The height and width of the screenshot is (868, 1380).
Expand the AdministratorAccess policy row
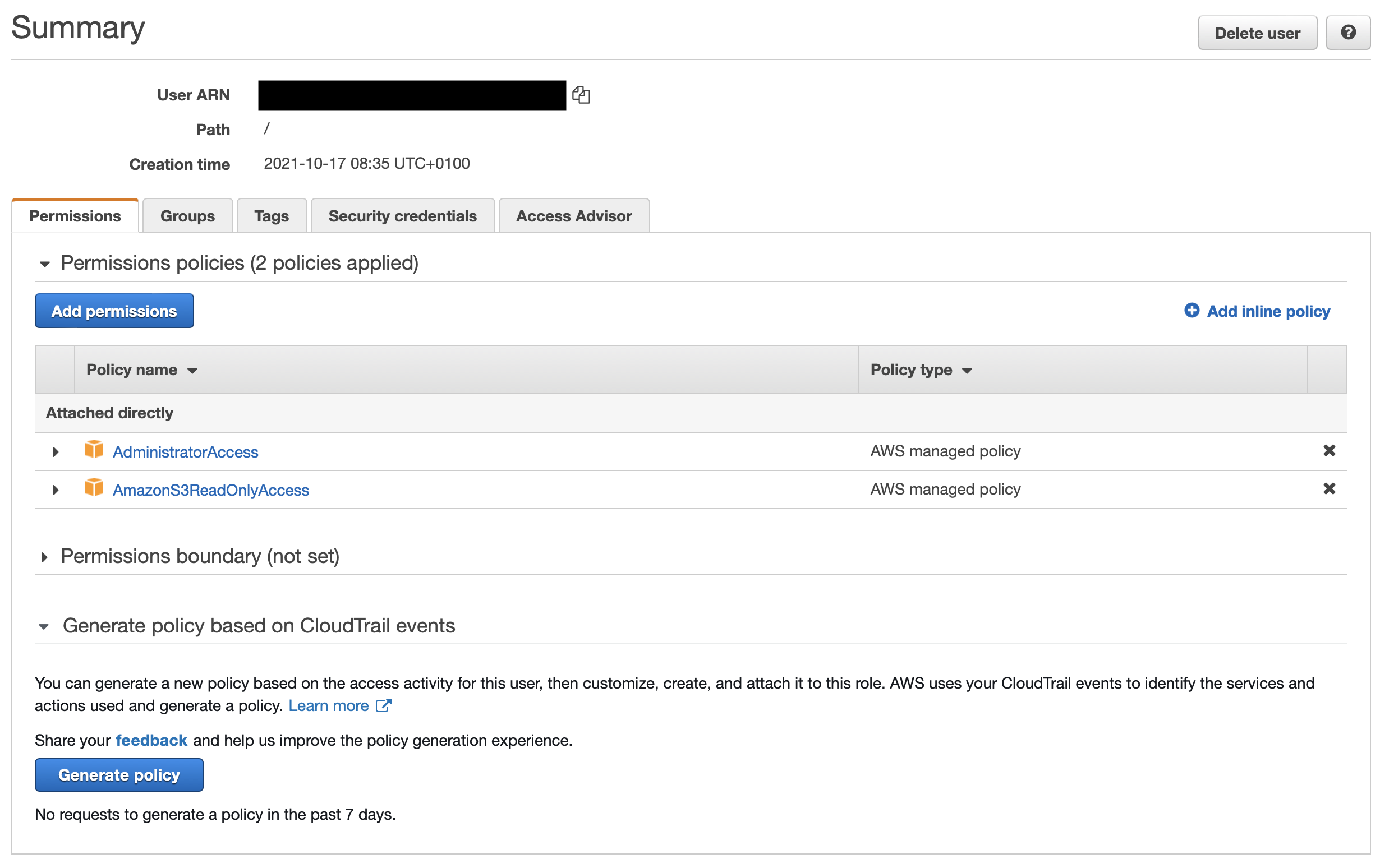pos(55,452)
